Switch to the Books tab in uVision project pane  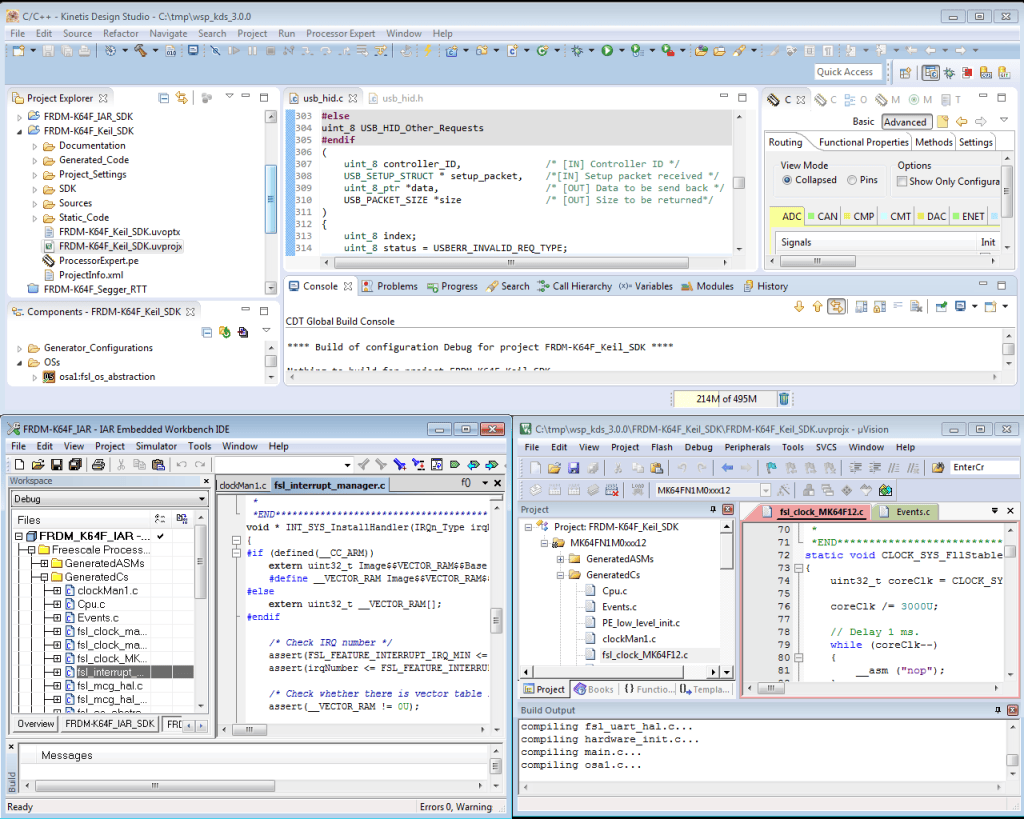click(594, 690)
